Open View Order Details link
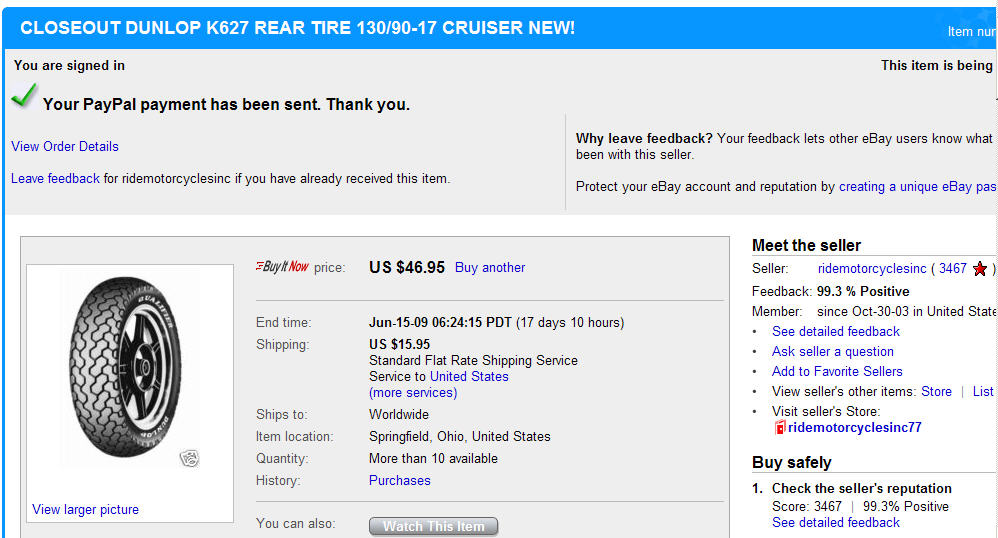 (65, 146)
